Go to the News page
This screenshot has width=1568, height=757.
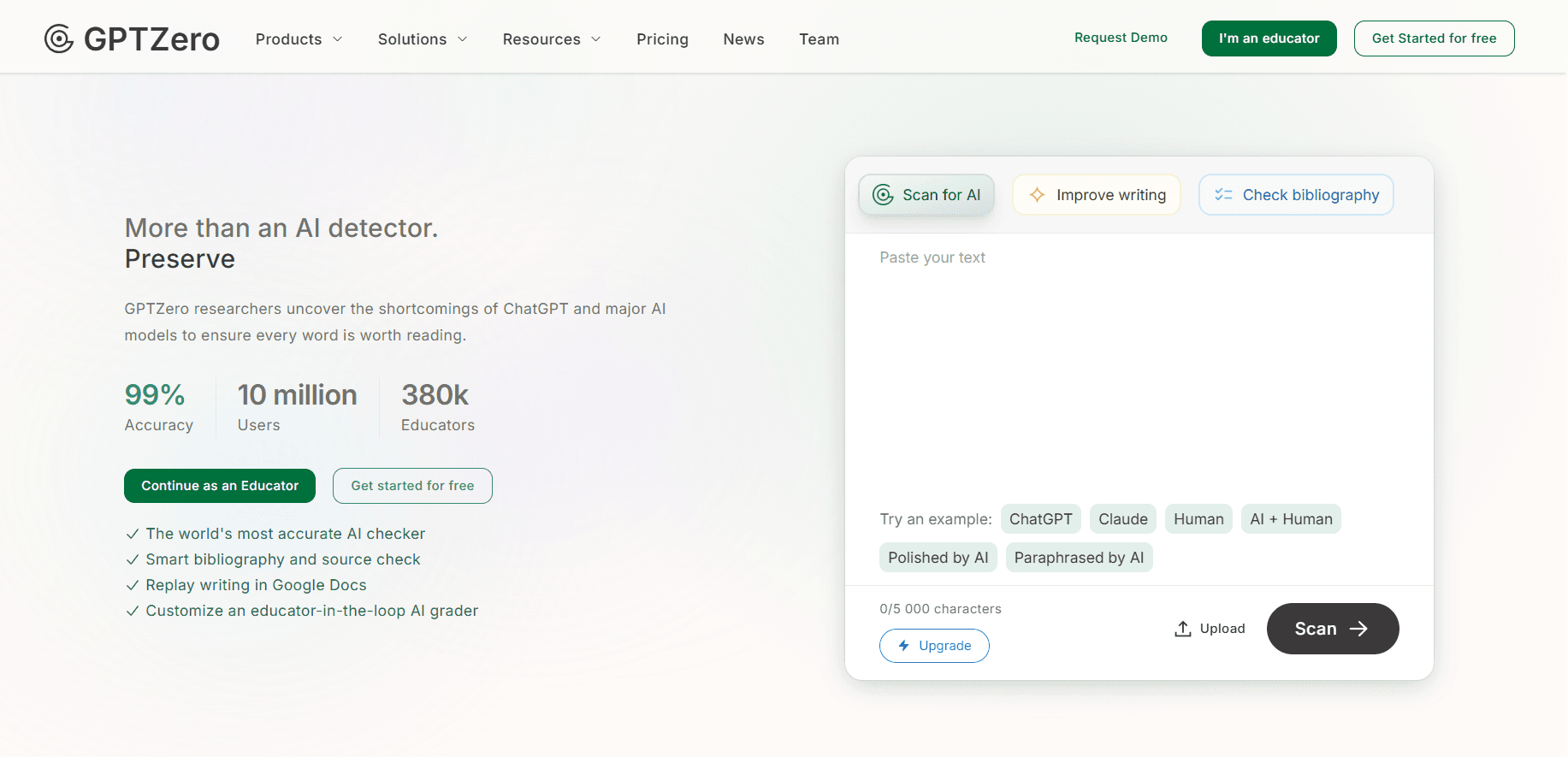pyautogui.click(x=743, y=39)
